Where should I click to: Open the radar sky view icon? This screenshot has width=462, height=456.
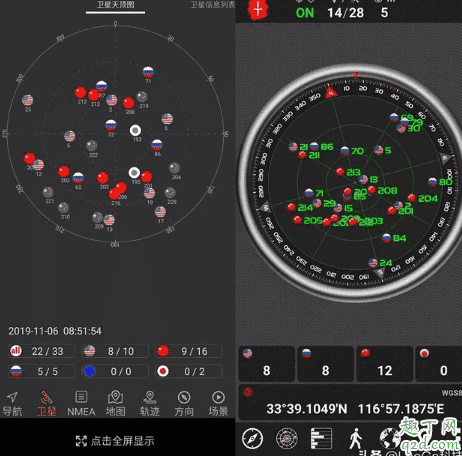[287, 439]
